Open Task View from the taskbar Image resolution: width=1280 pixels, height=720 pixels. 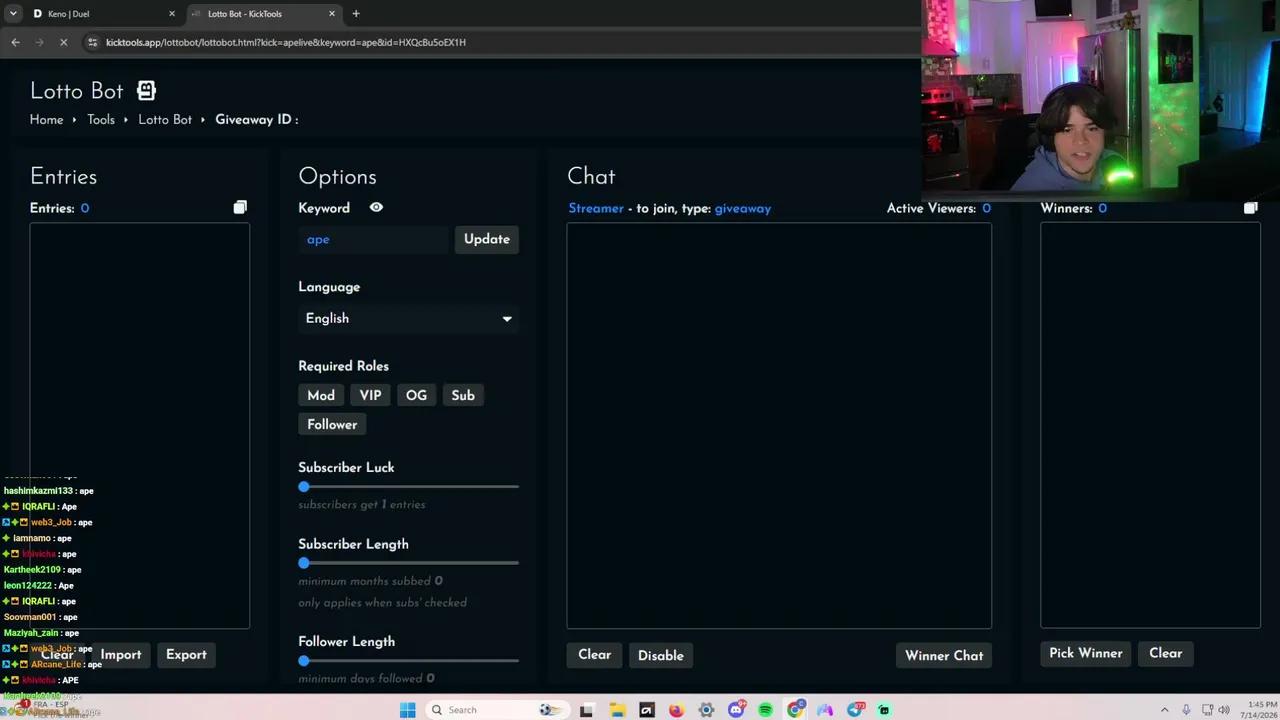coord(587,710)
